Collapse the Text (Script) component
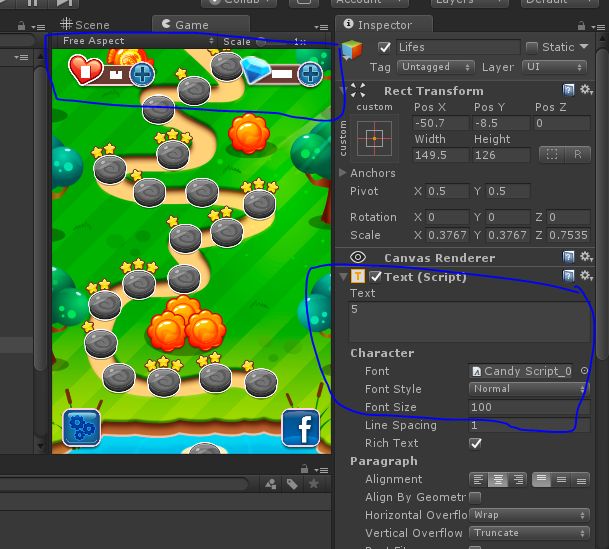The width and height of the screenshot is (609, 549). 343,276
